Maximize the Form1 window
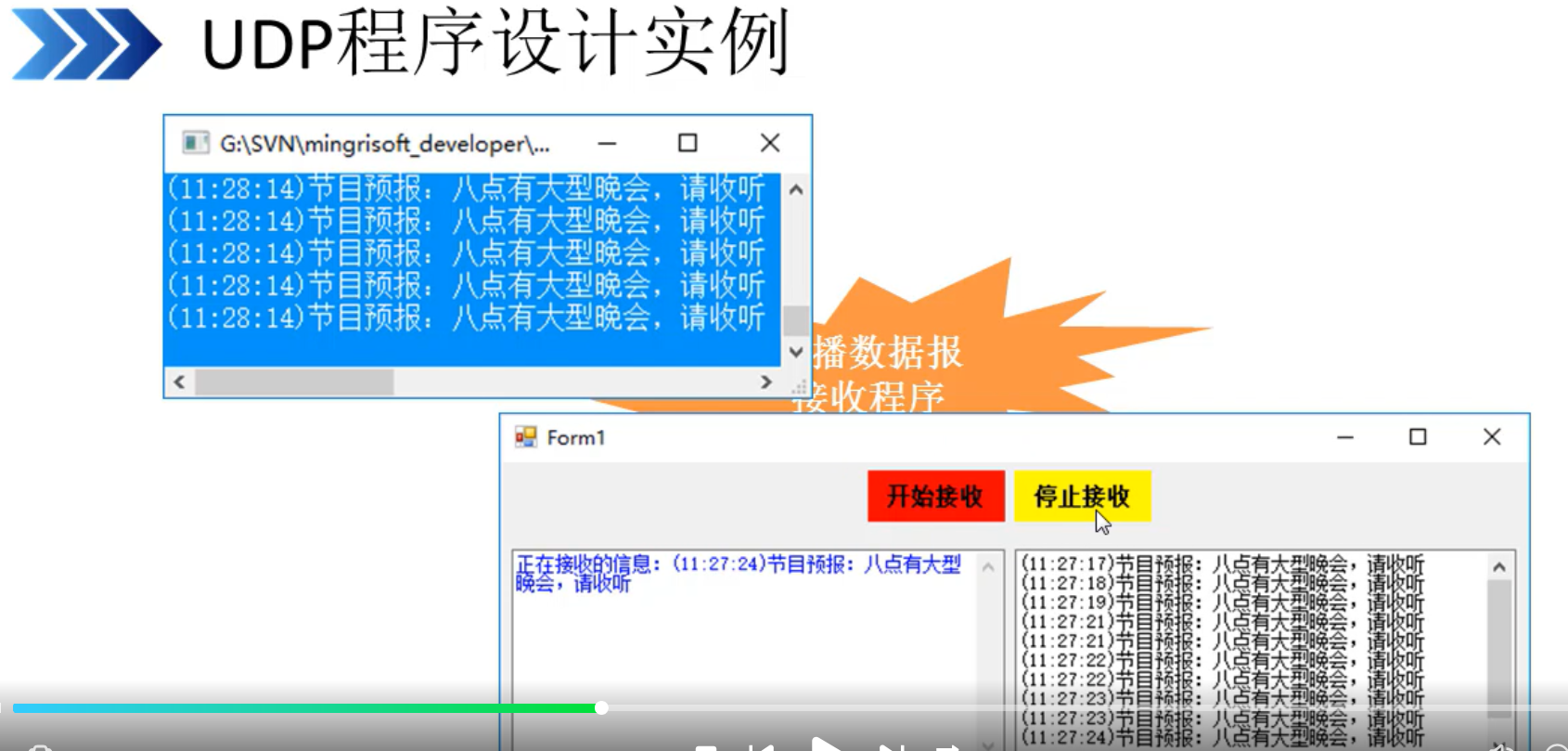1568x751 pixels. [1418, 437]
